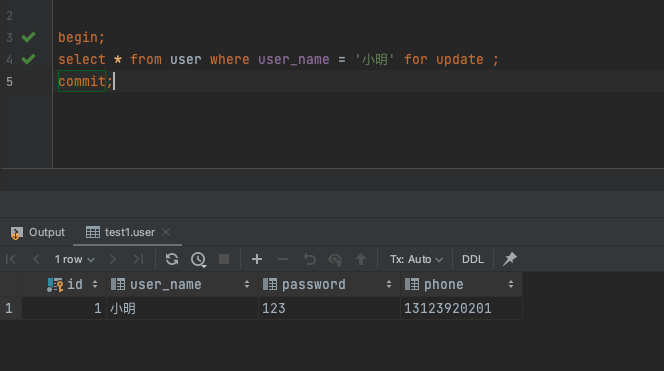
Task: Stop the running query
Action: click(224, 259)
